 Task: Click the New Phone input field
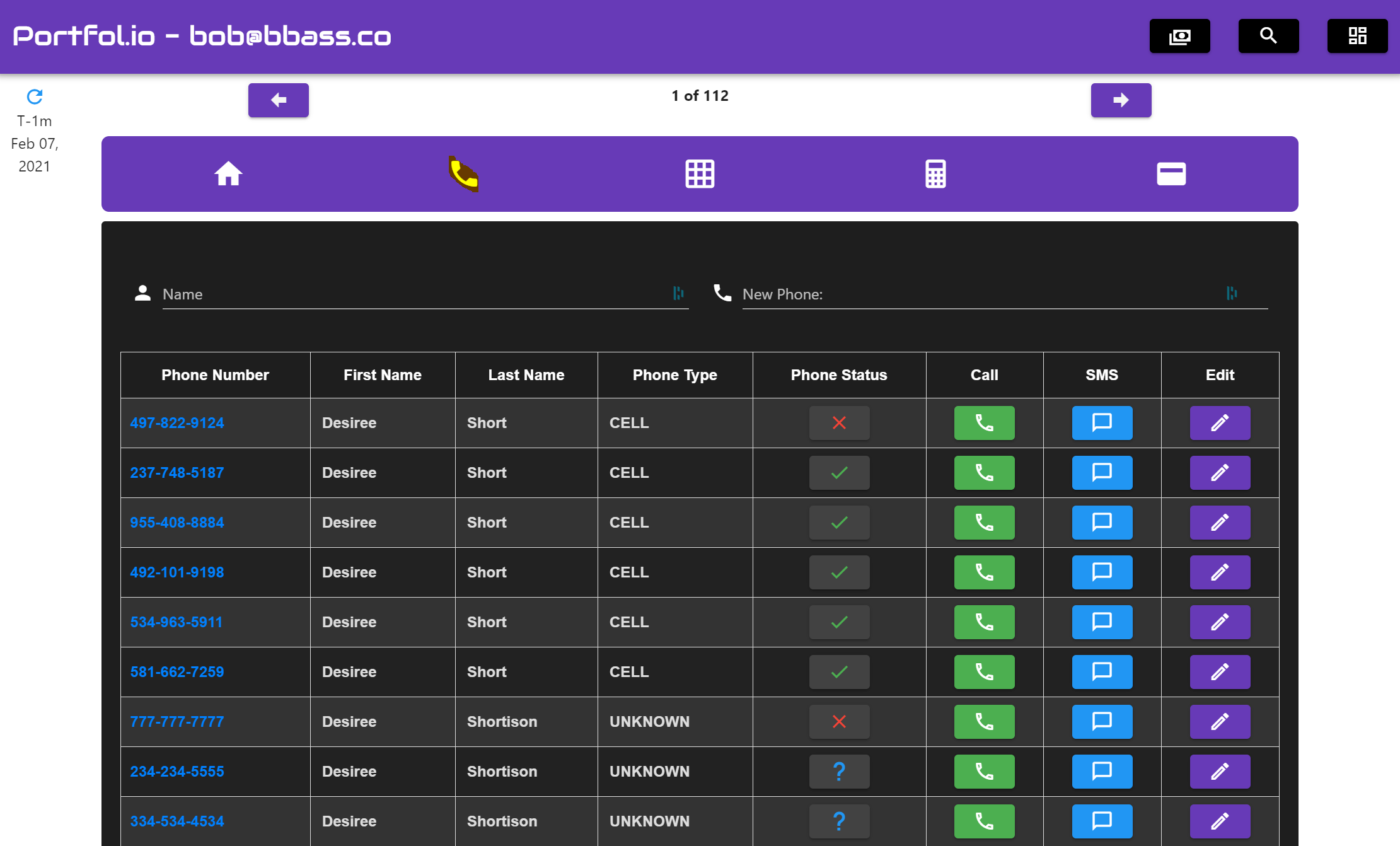pyautogui.click(x=983, y=294)
